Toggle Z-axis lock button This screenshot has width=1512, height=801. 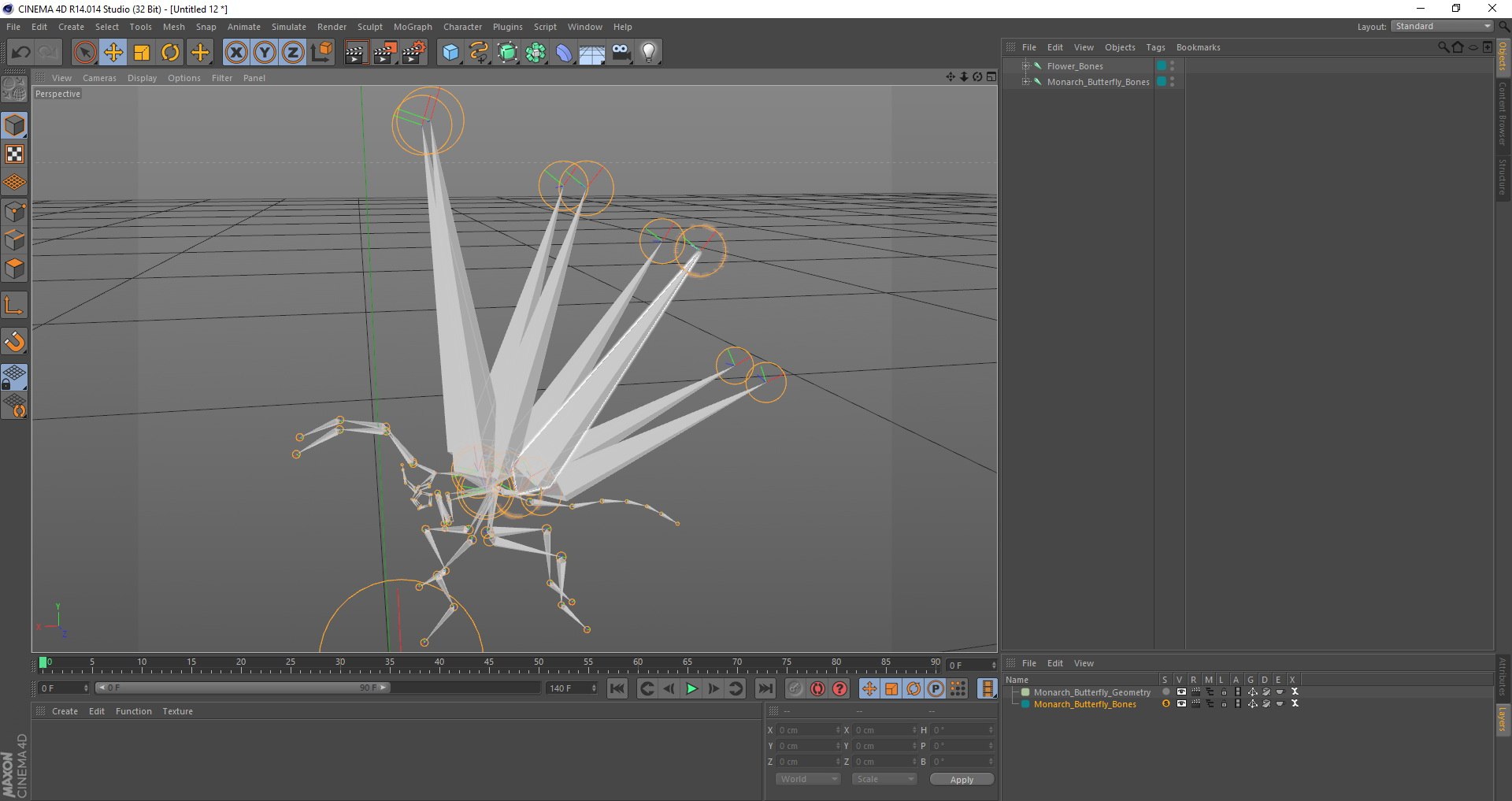tap(293, 53)
